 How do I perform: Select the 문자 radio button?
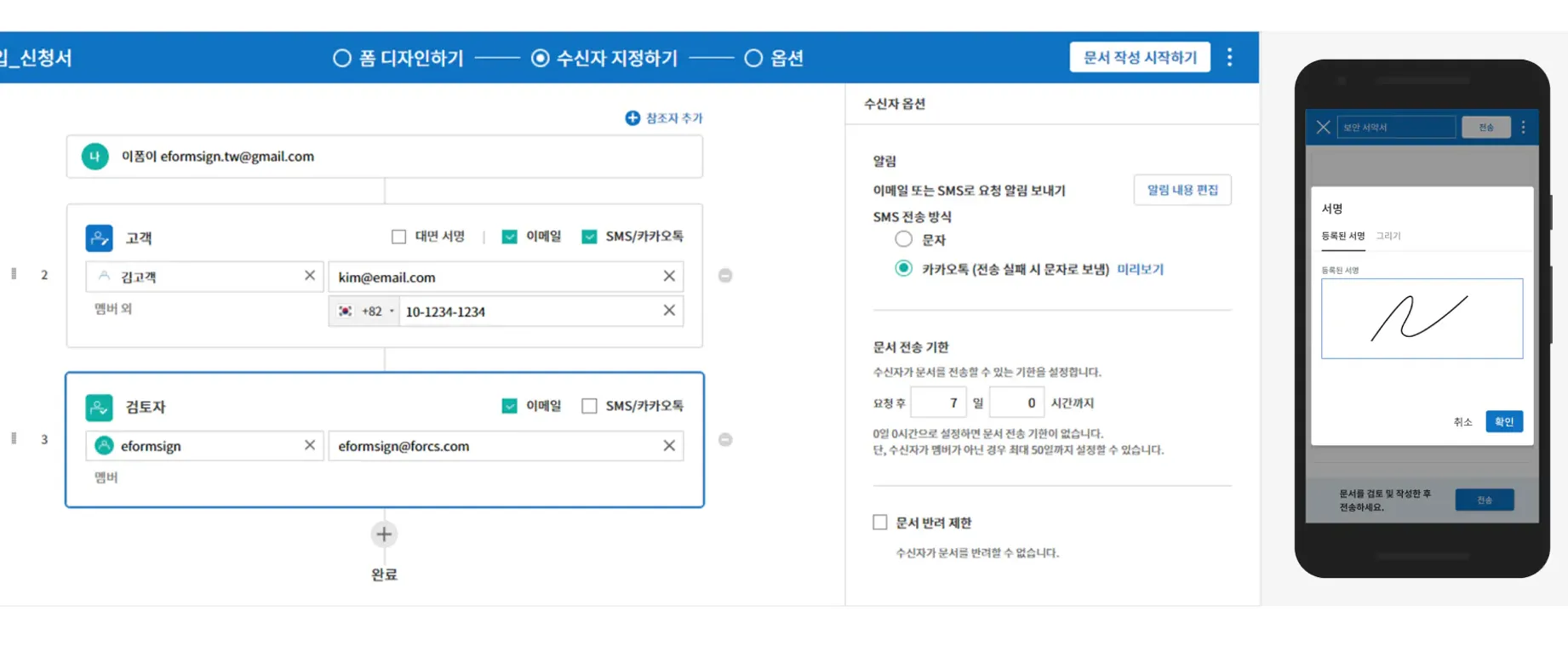point(904,239)
